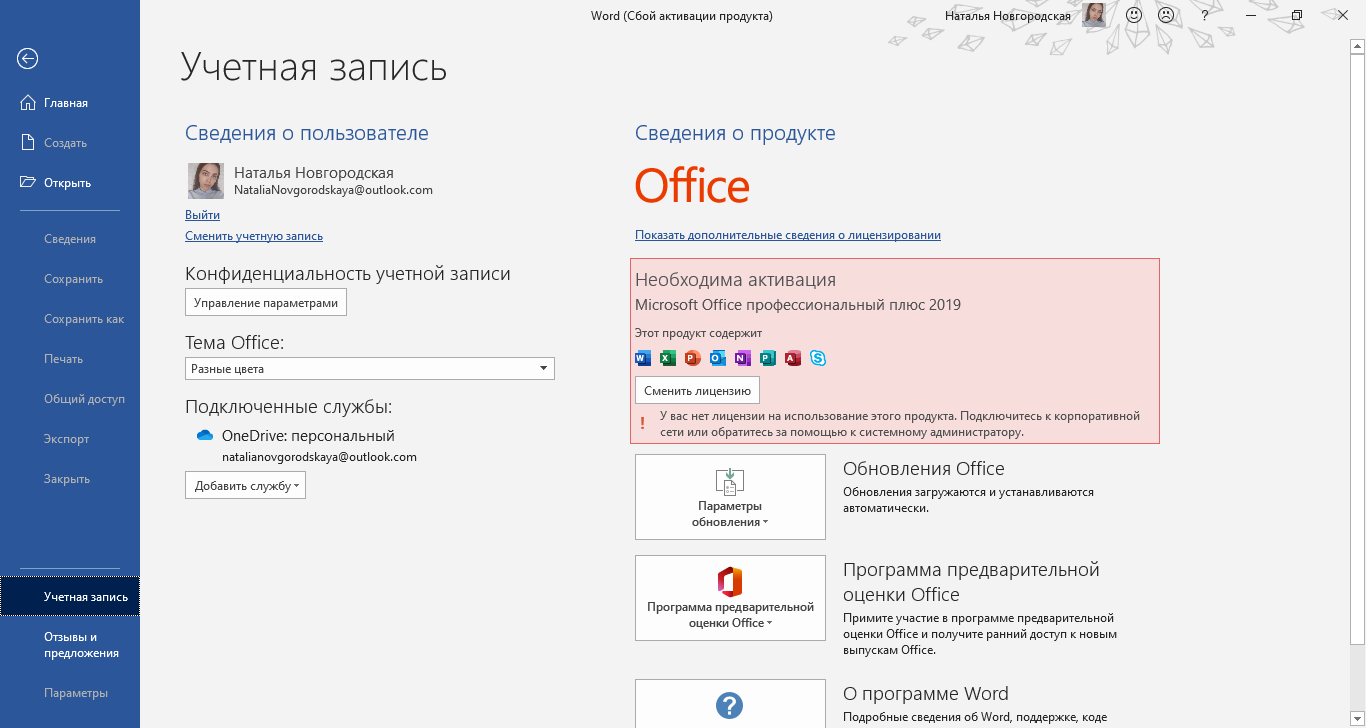Open the Печать page
Screen dimensions: 1366x728
click(70, 359)
